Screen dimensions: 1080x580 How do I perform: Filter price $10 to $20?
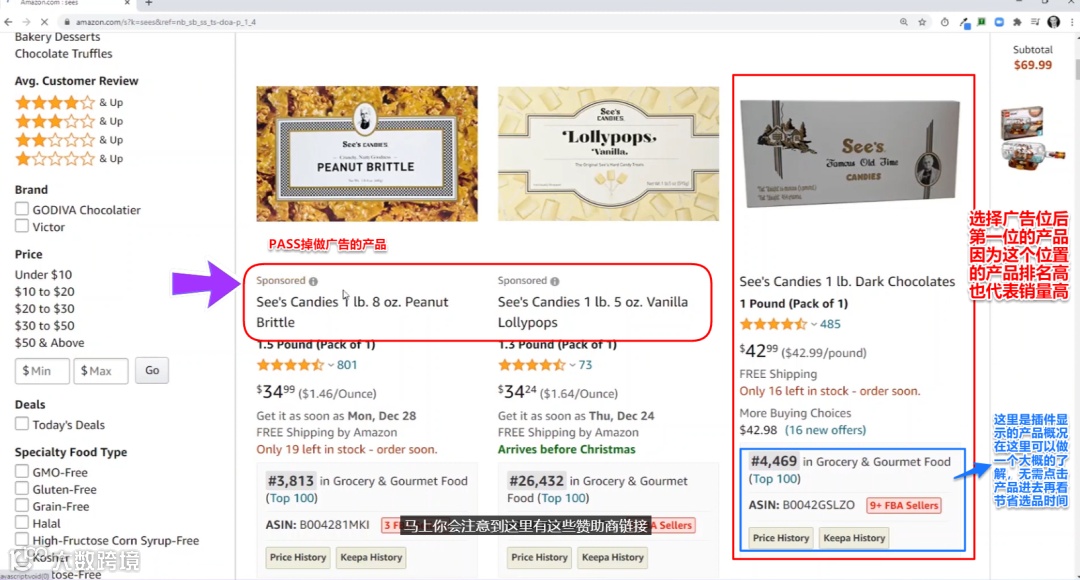pyautogui.click(x=45, y=292)
